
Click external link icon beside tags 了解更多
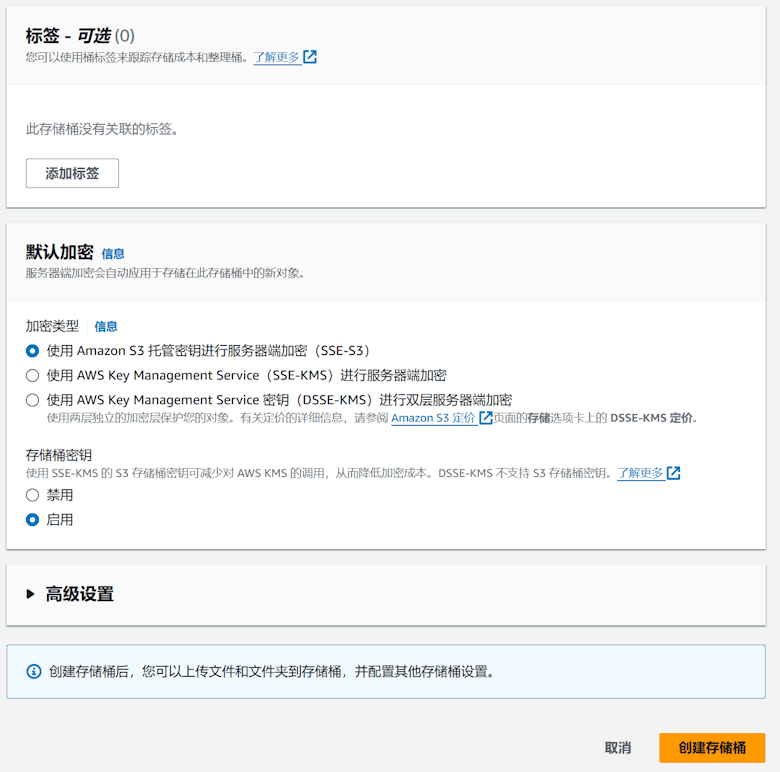click(310, 57)
